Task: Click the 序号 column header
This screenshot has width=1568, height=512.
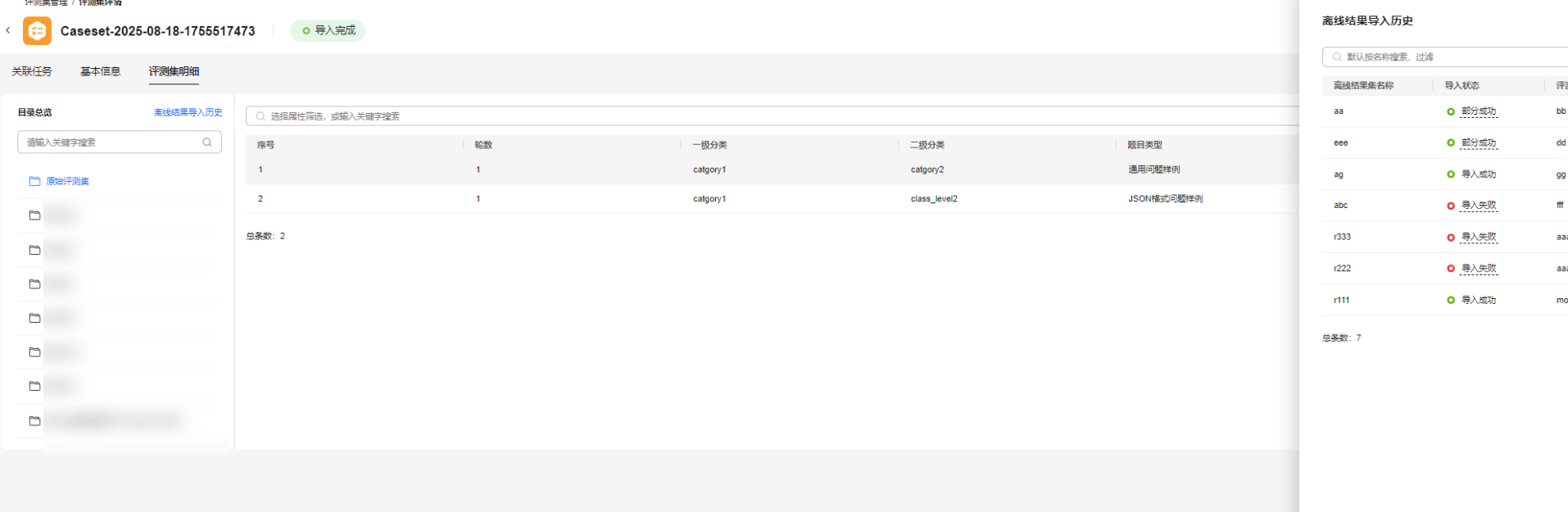Action: [265, 145]
